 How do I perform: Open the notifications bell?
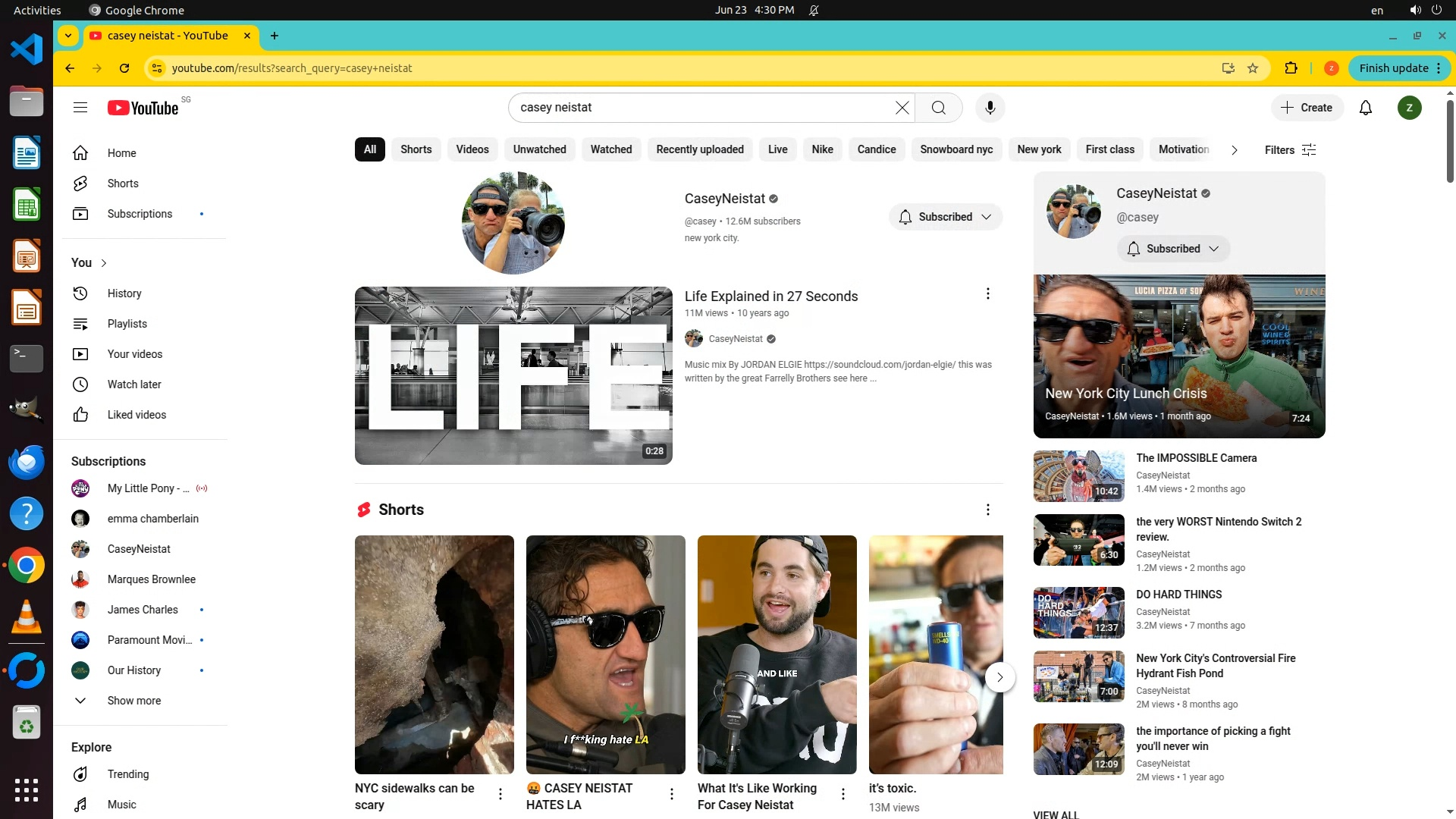point(1365,108)
